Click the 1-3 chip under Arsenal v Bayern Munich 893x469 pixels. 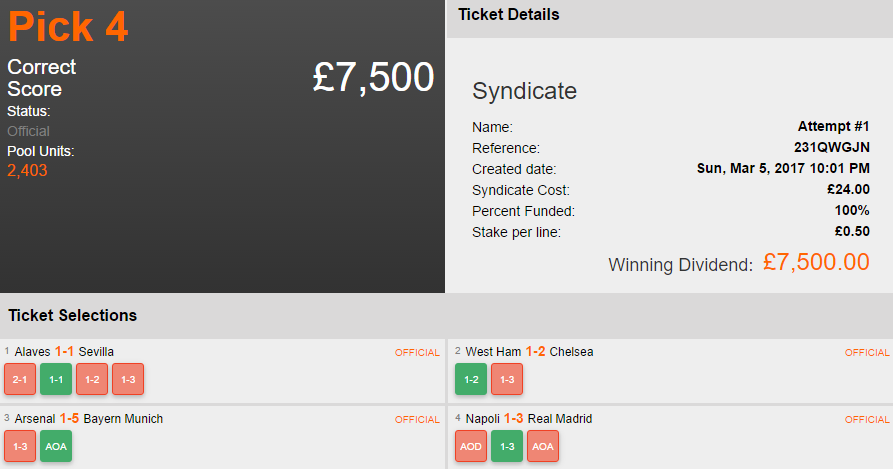click(20, 445)
